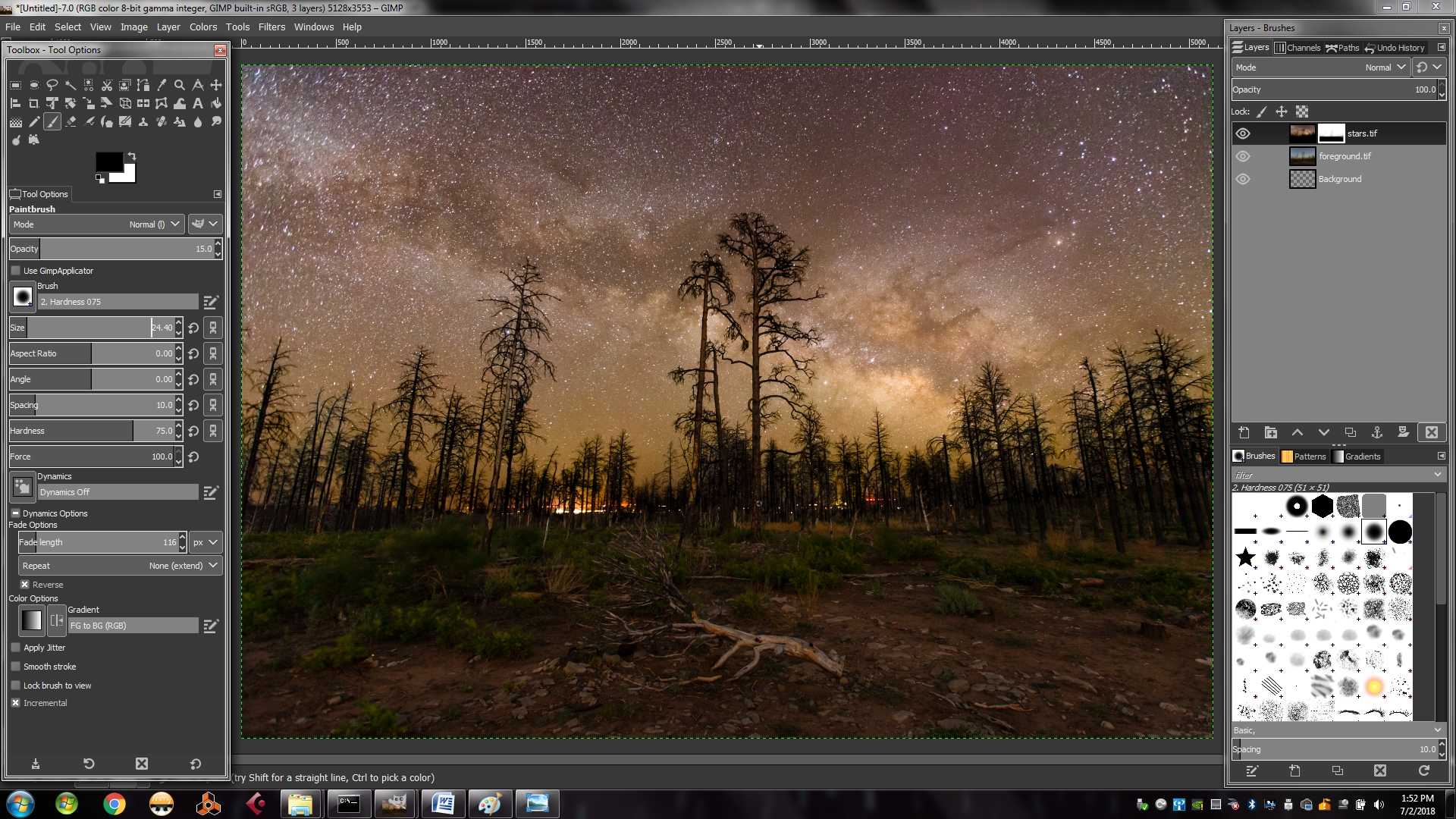The image size is (1456, 819).
Task: Enable Use GimpApplicator checkbox
Action: 15,270
